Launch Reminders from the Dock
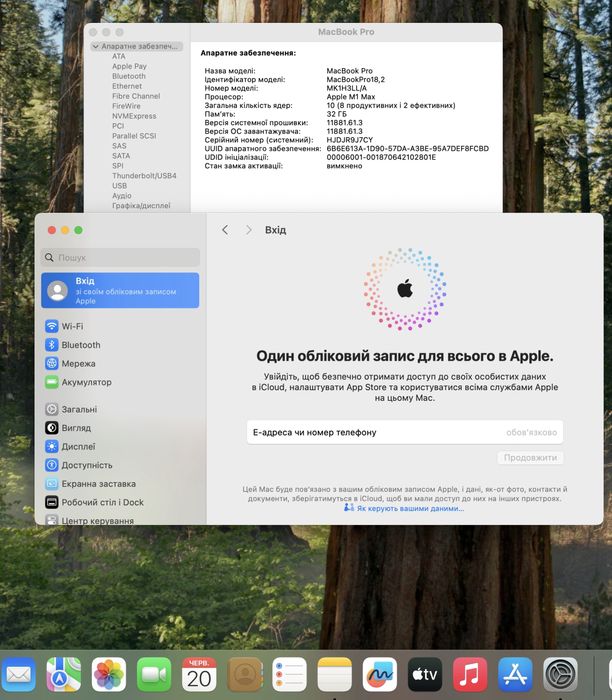This screenshot has width=612, height=700. click(289, 674)
